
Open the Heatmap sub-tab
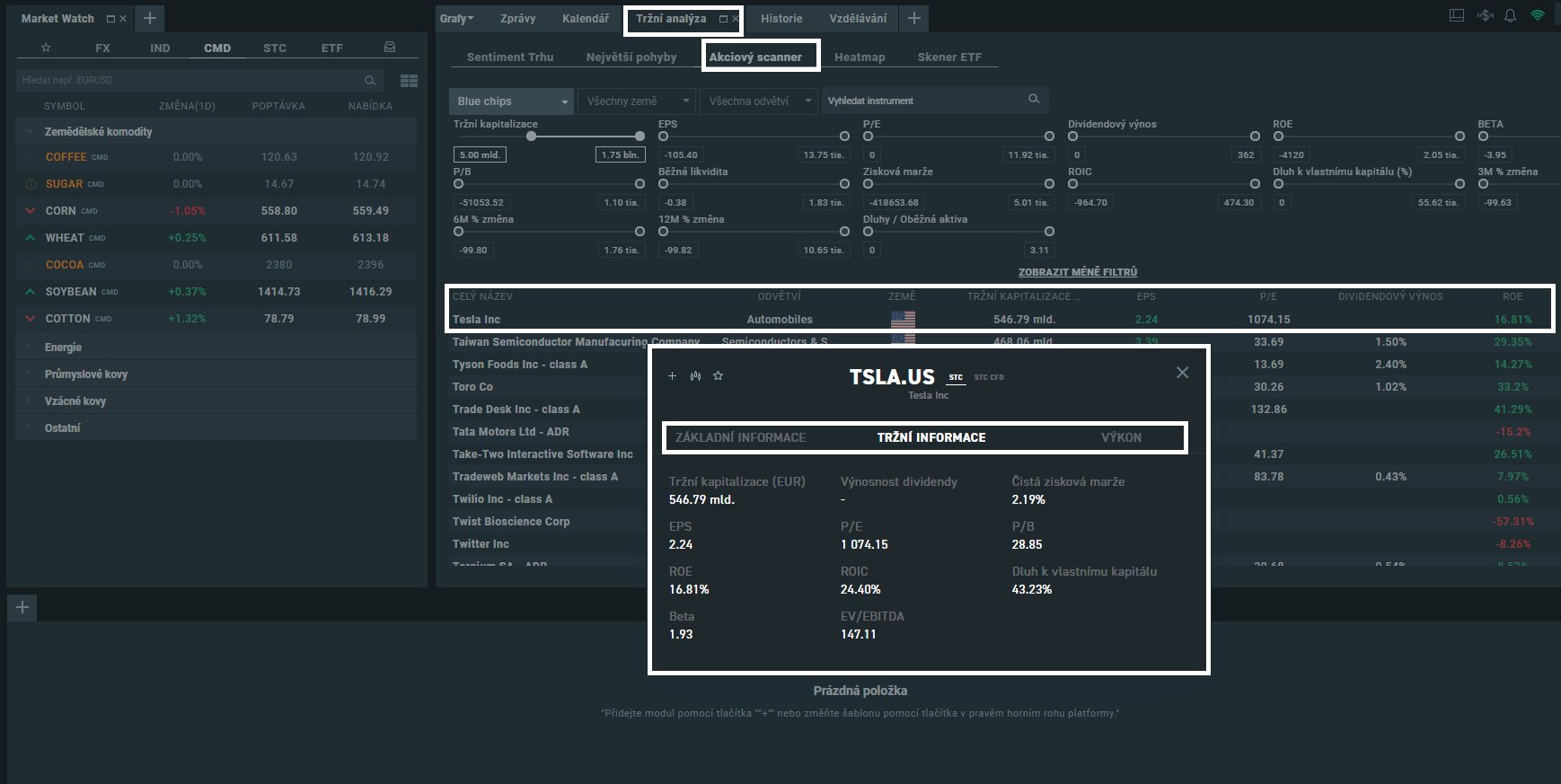(860, 57)
